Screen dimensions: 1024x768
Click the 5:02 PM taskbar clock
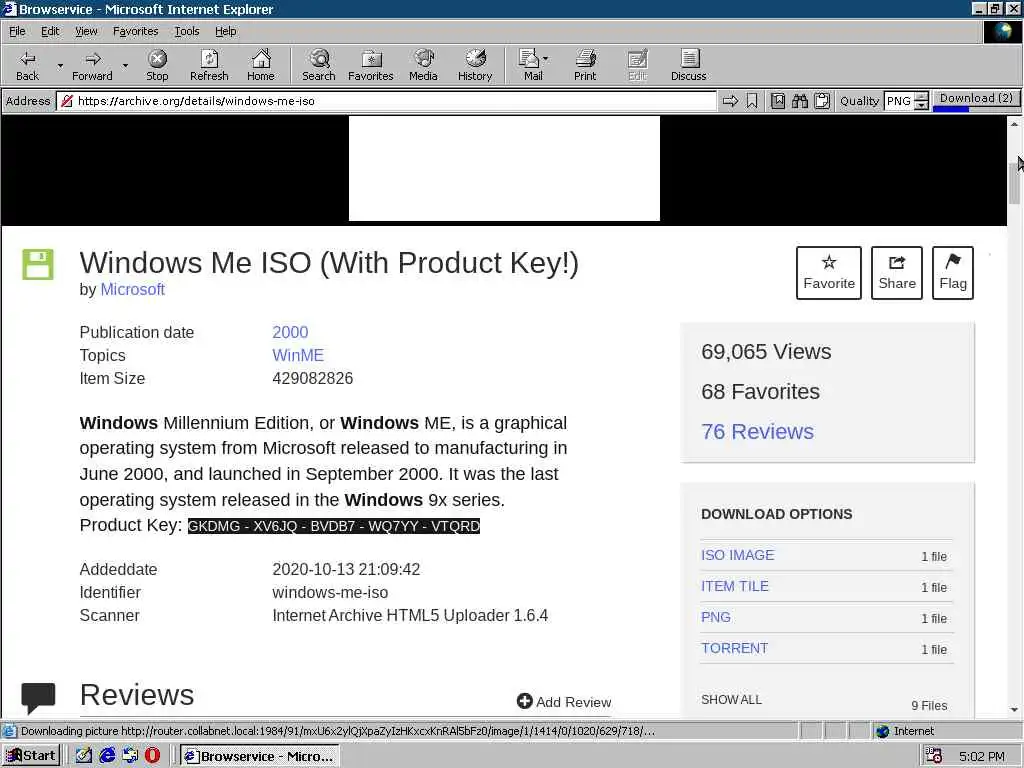tap(982, 756)
